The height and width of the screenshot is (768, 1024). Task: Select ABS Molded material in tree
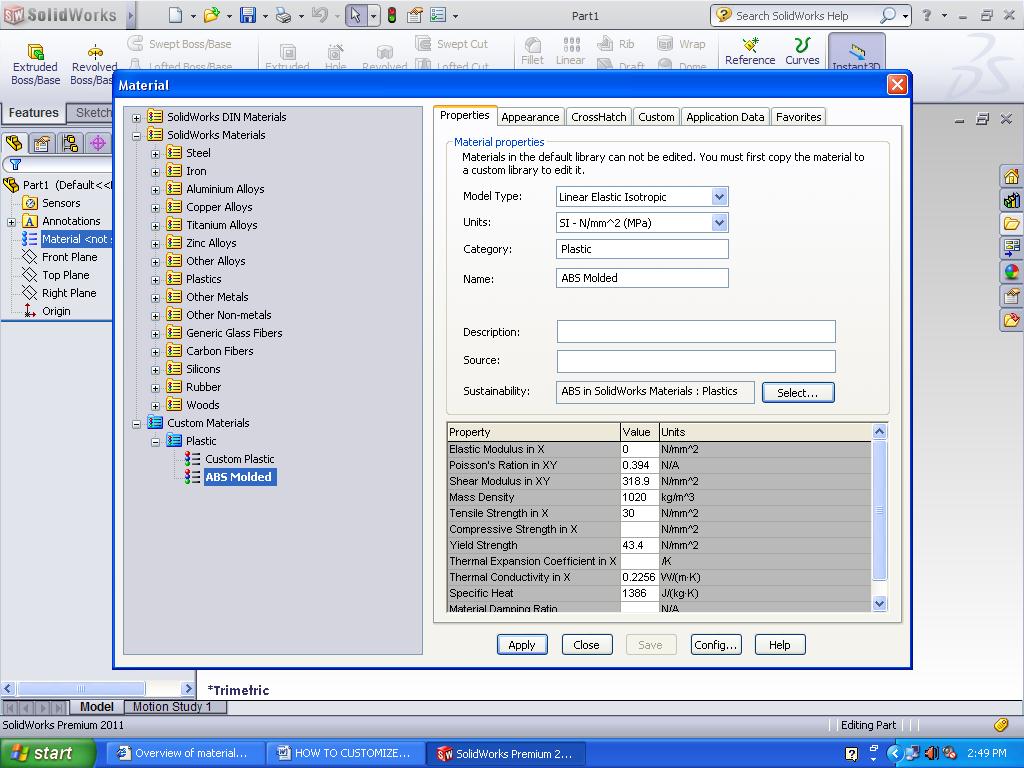tap(239, 477)
